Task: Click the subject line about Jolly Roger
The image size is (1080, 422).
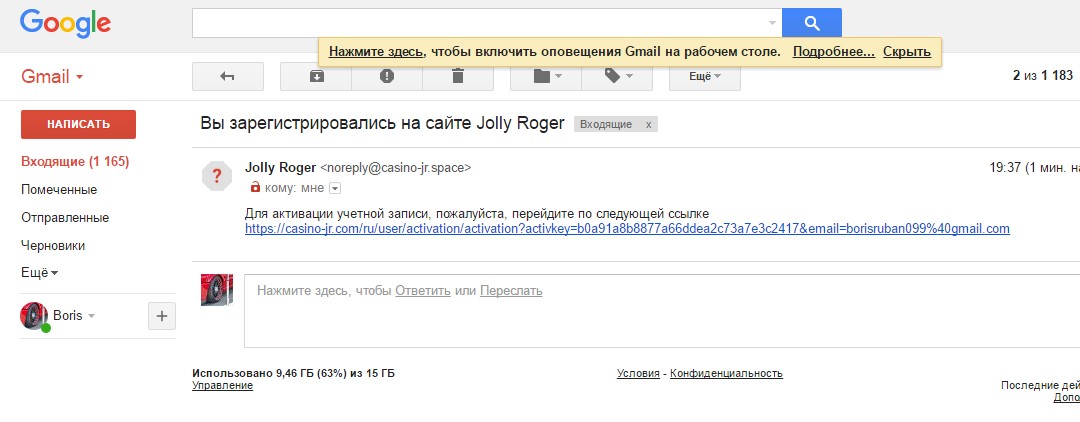Action: point(382,124)
